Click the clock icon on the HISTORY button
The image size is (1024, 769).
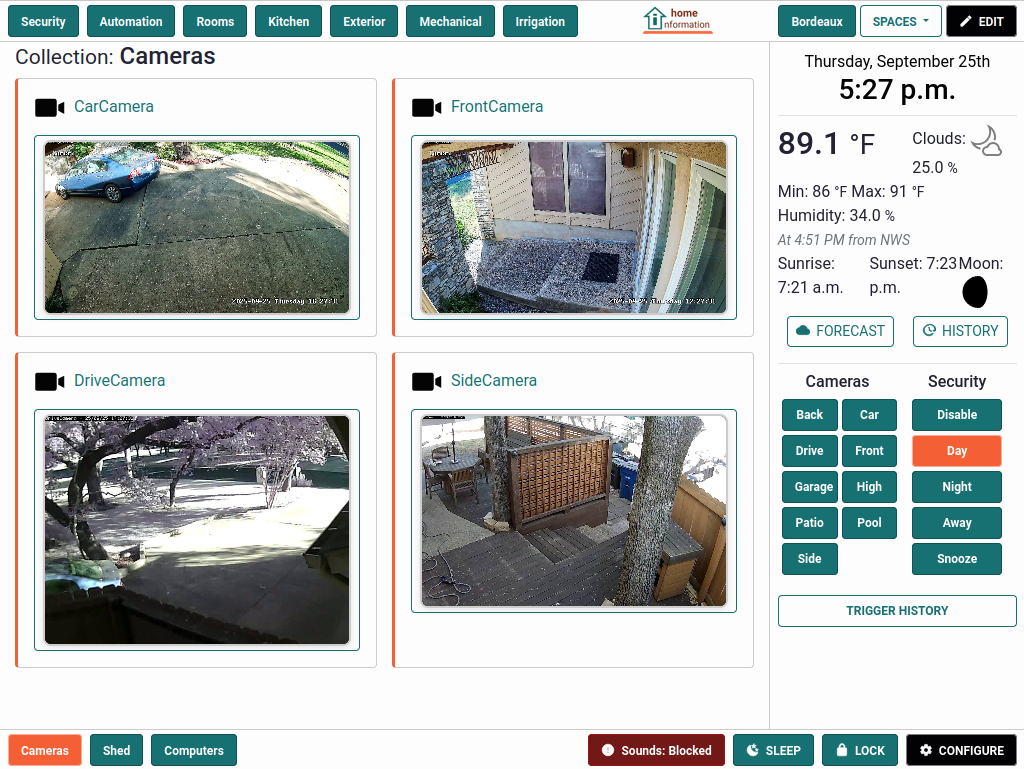point(931,331)
